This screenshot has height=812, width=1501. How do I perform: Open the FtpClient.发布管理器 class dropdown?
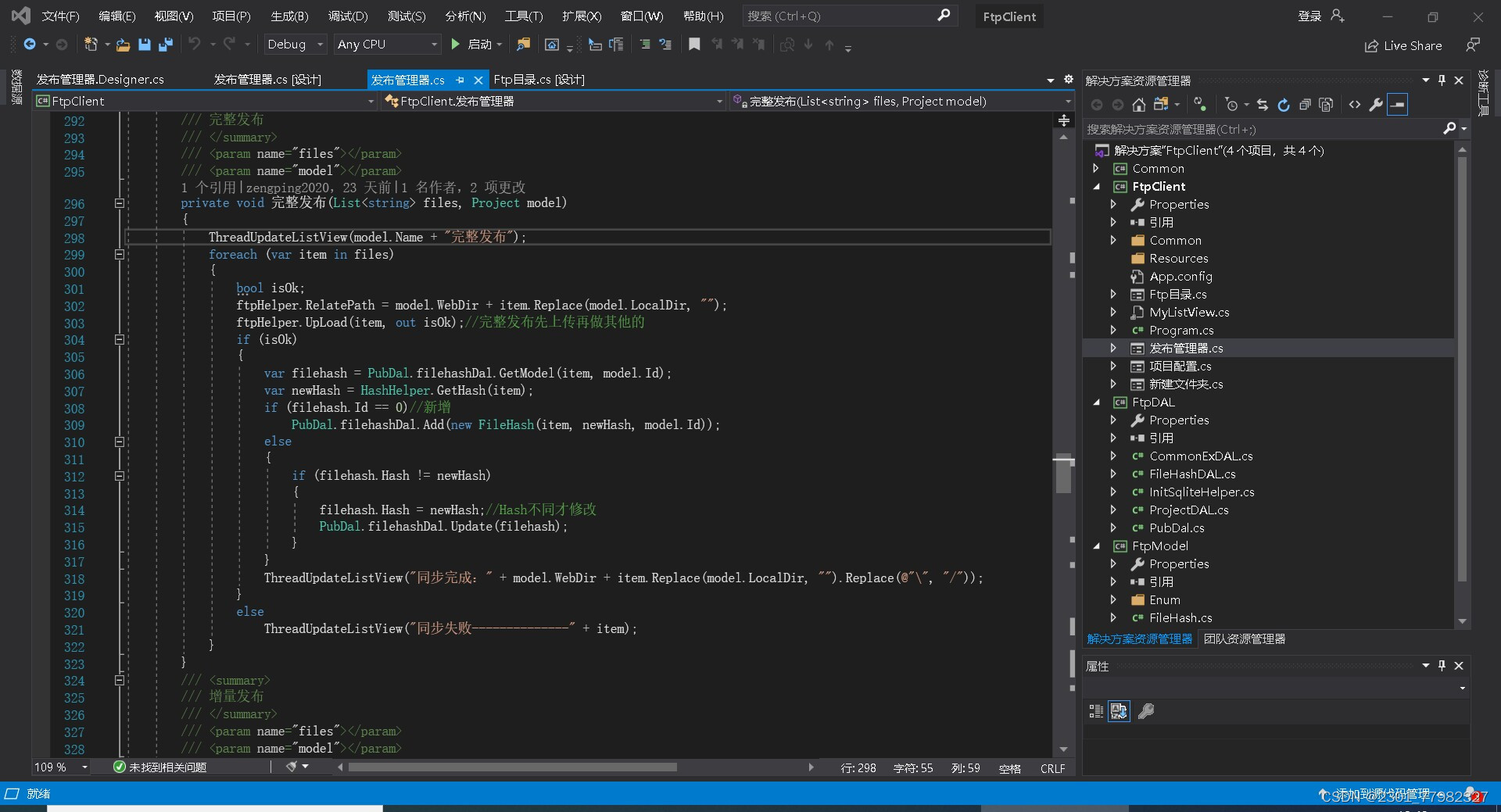point(554,102)
